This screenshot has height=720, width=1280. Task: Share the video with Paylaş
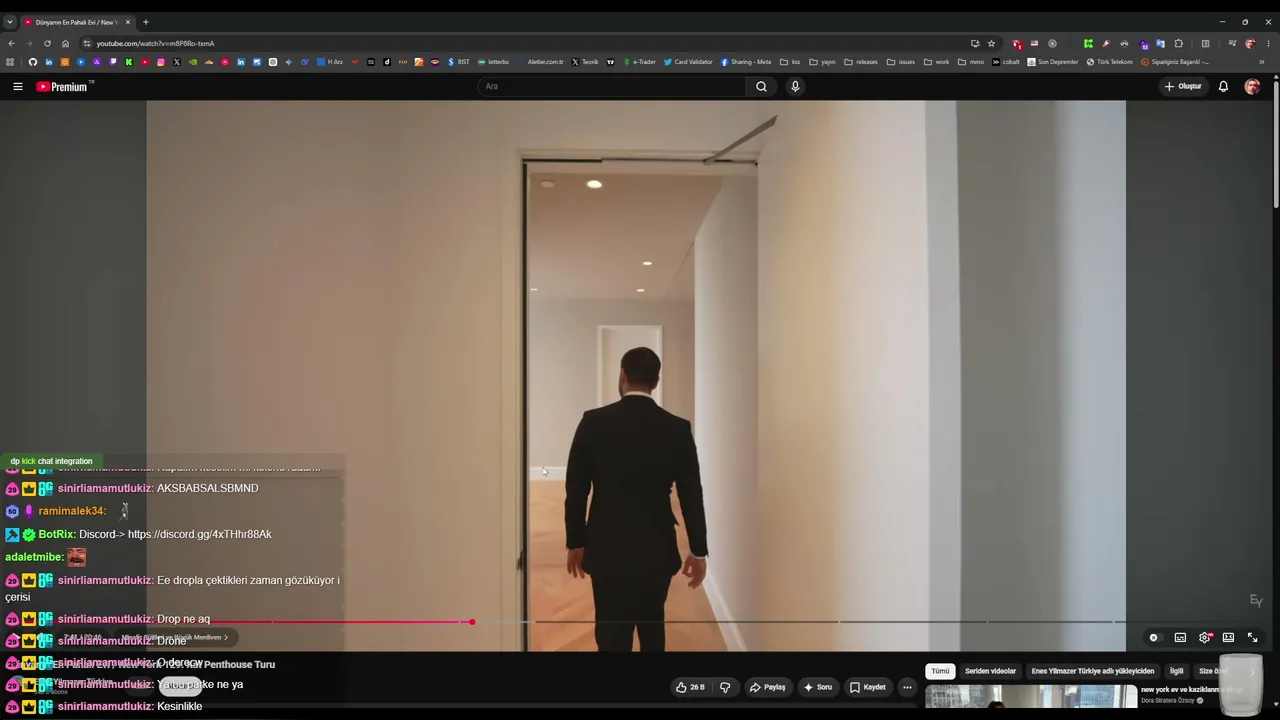pyautogui.click(x=768, y=687)
